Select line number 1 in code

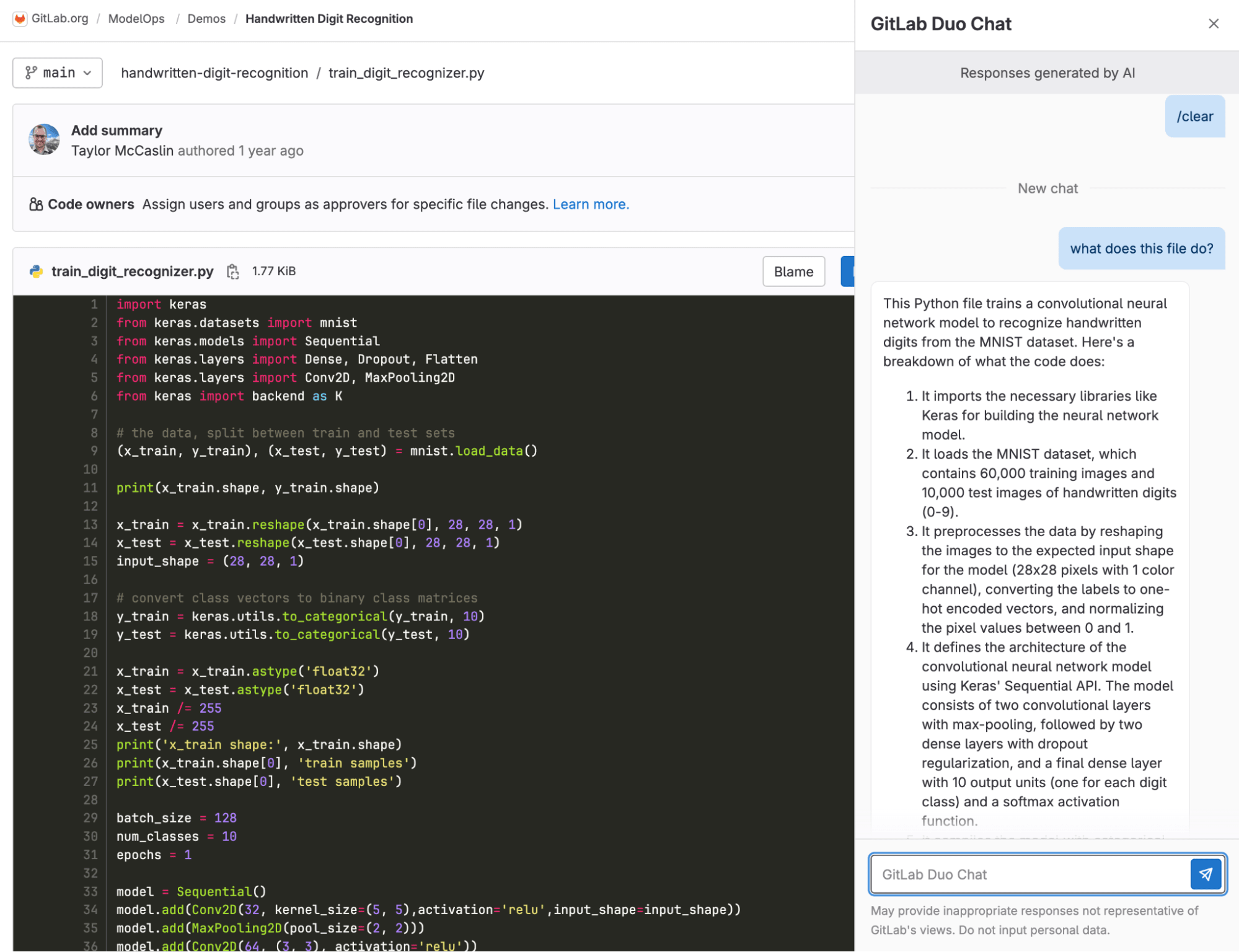click(x=94, y=304)
